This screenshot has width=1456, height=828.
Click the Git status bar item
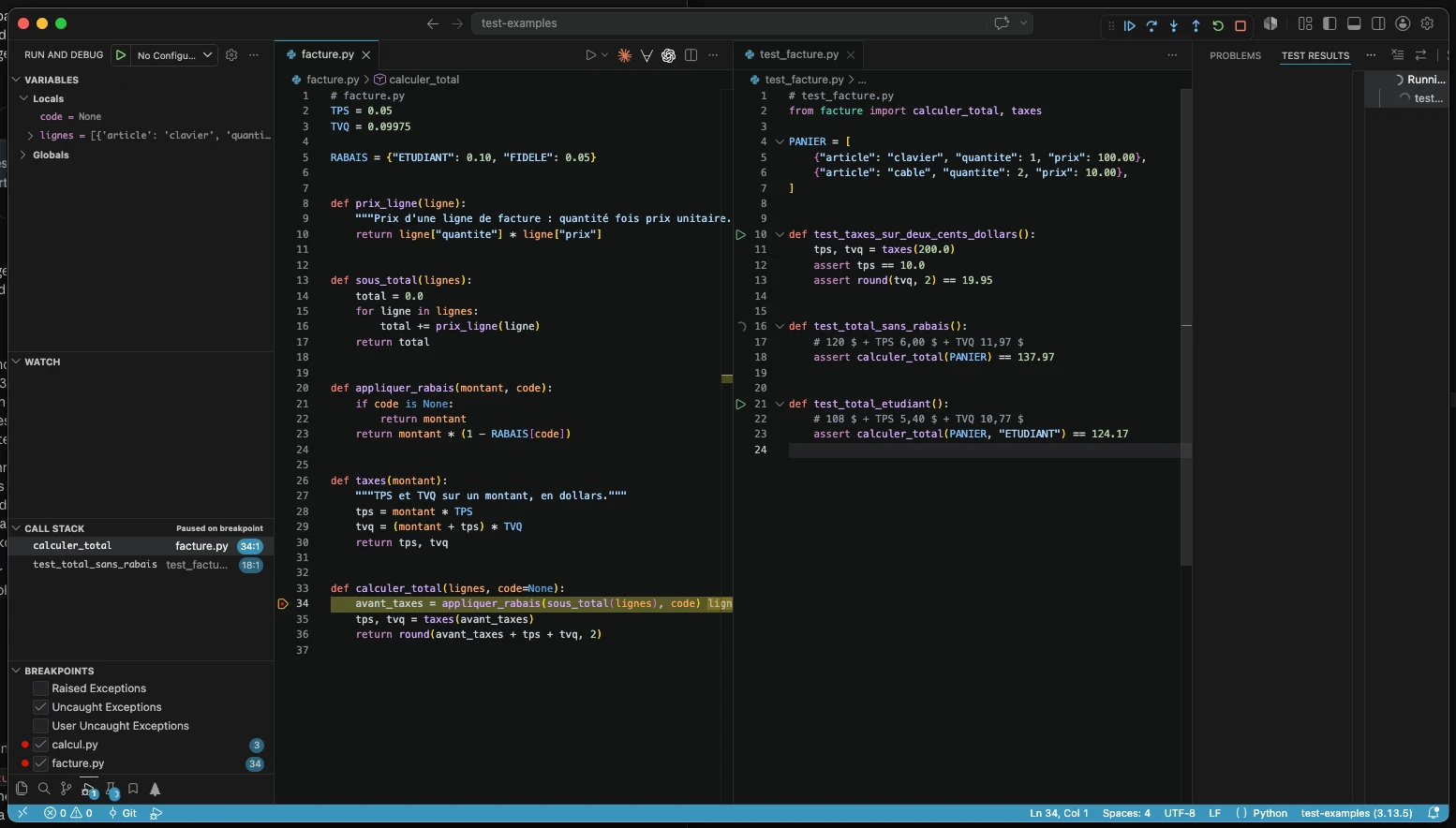123,813
